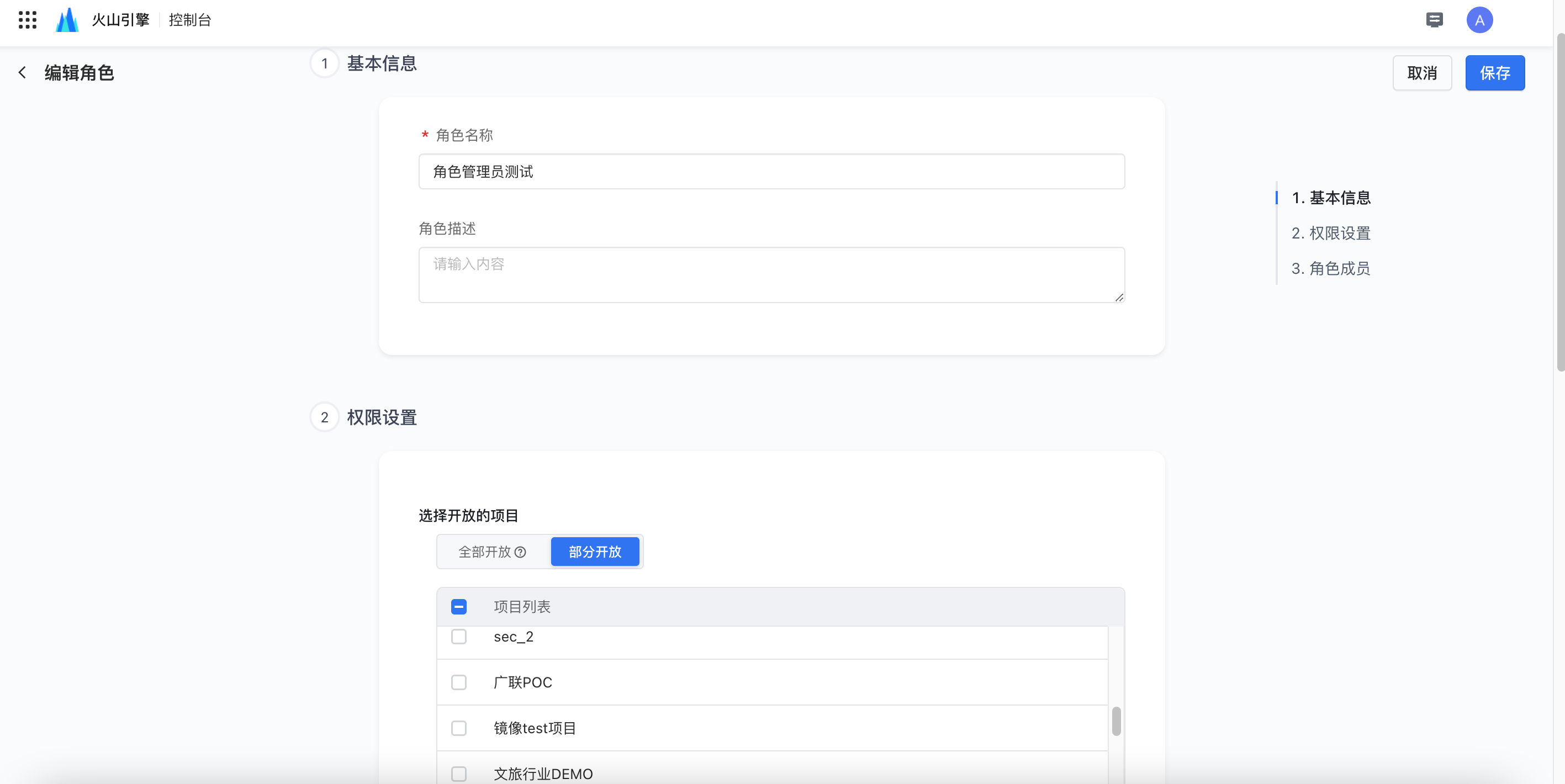Go back using the left arrow
Image resolution: width=1565 pixels, height=784 pixels.
pyautogui.click(x=23, y=73)
